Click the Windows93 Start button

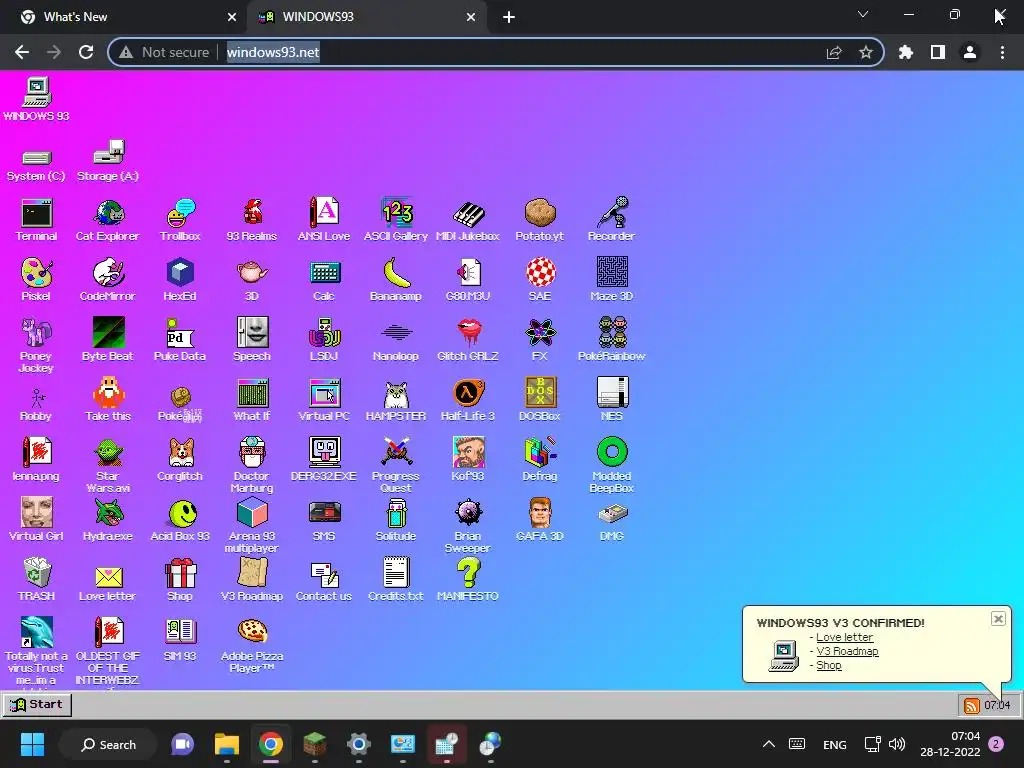[37, 704]
